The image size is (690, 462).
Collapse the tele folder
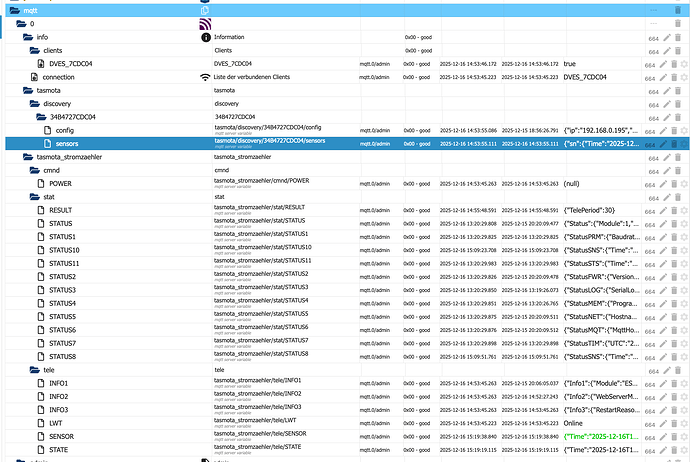coord(36,370)
